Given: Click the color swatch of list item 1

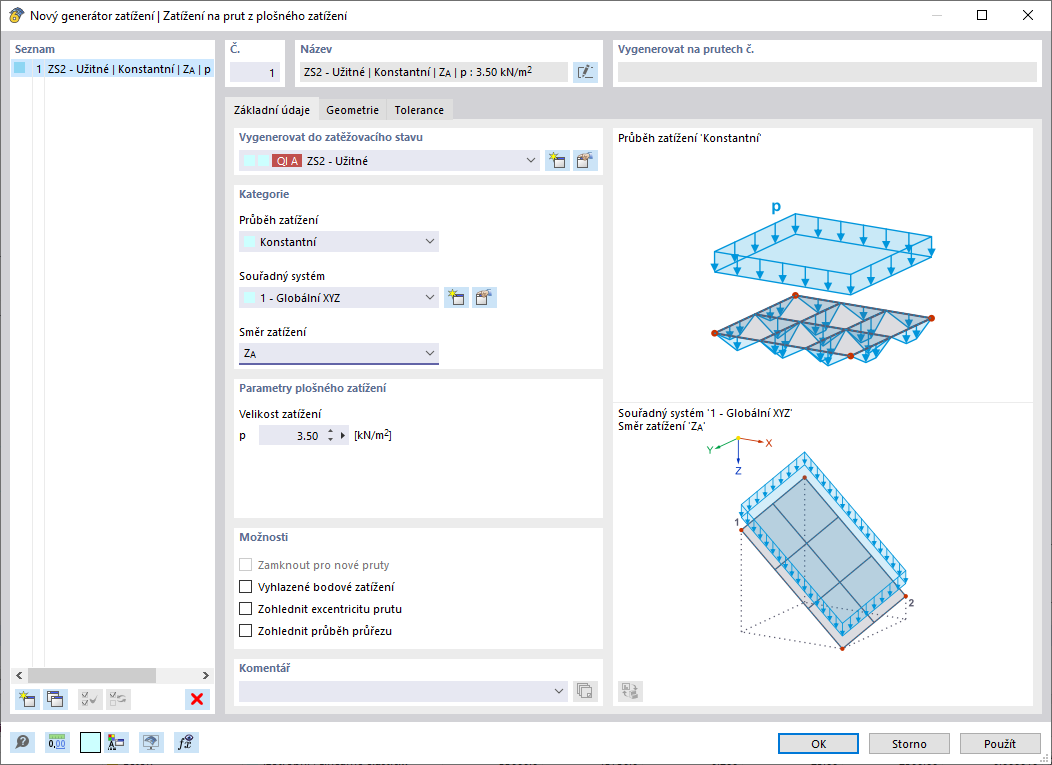Looking at the screenshot, I should [x=19, y=68].
